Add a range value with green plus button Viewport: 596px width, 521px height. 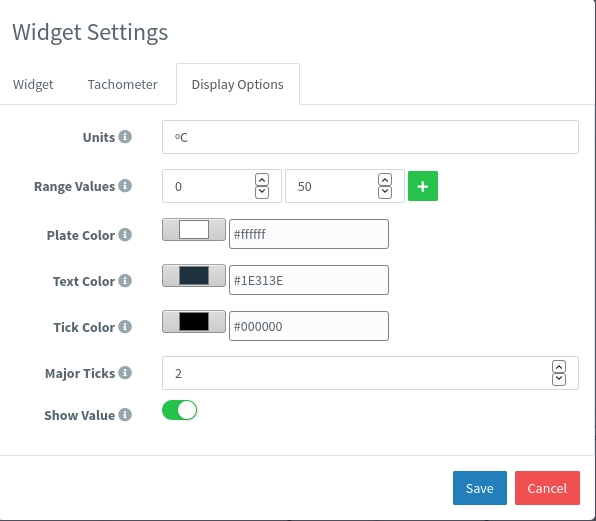[x=423, y=186]
